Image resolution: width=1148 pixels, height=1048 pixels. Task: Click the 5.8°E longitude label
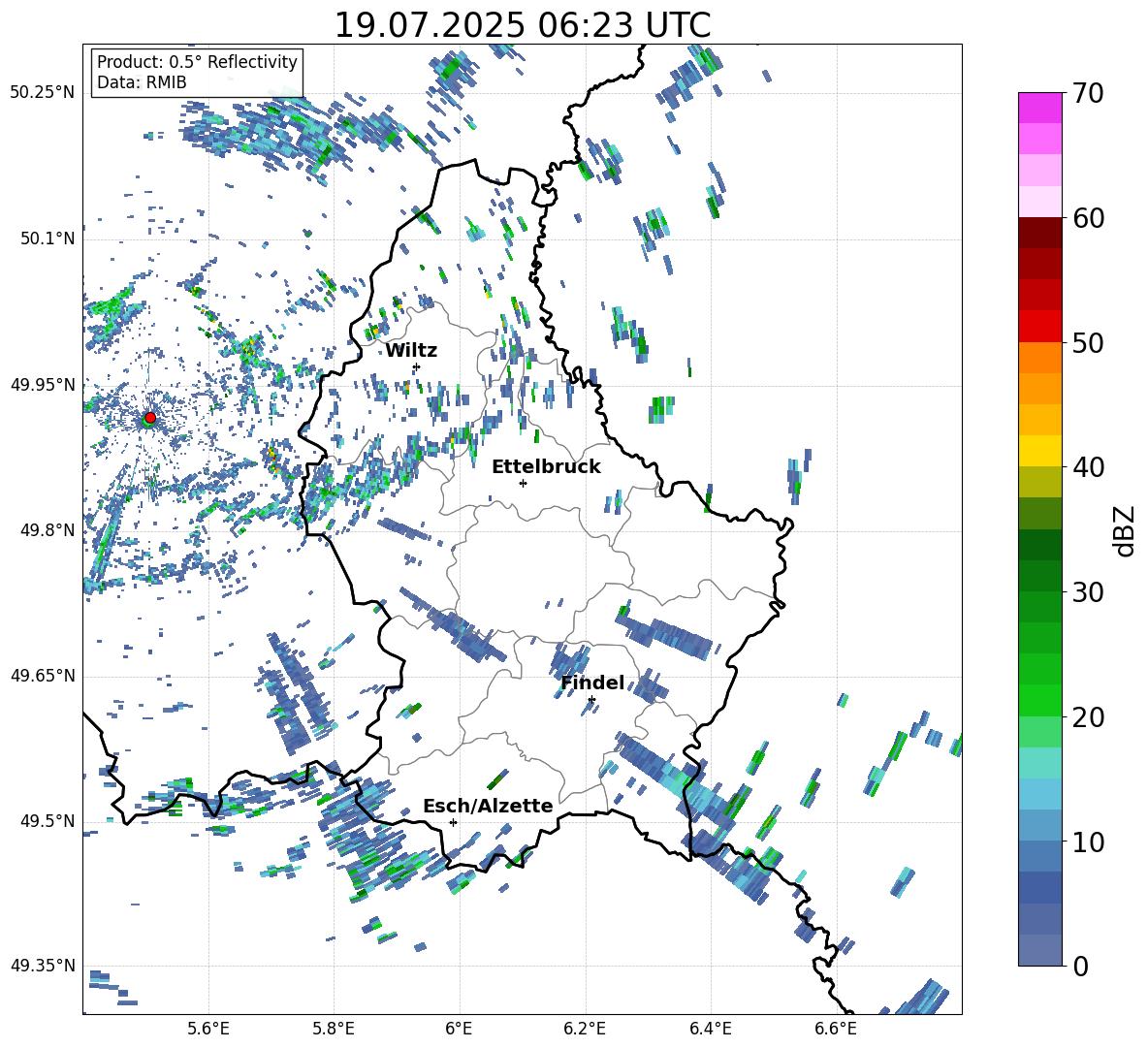point(334,1029)
